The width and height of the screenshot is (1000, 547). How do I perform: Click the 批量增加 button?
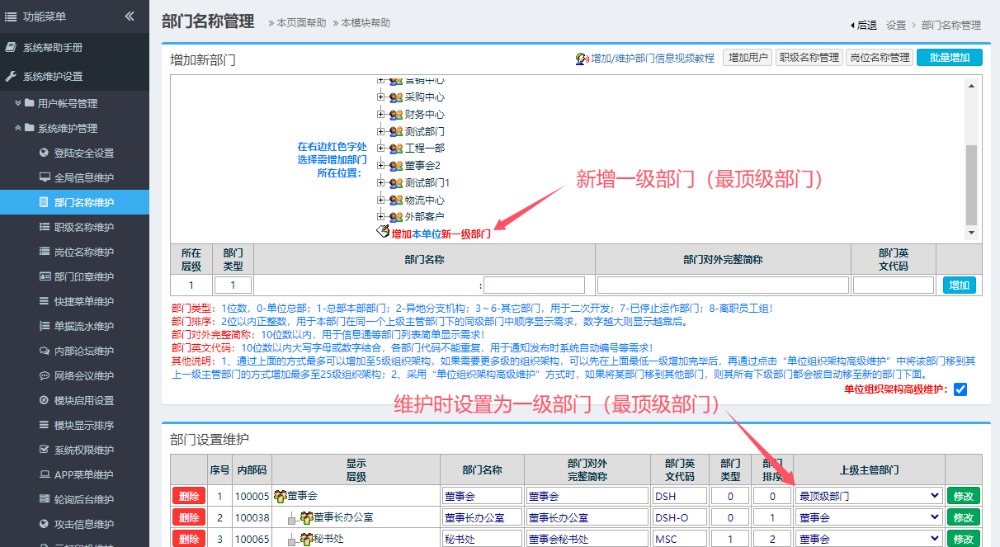pyautogui.click(x=949, y=58)
